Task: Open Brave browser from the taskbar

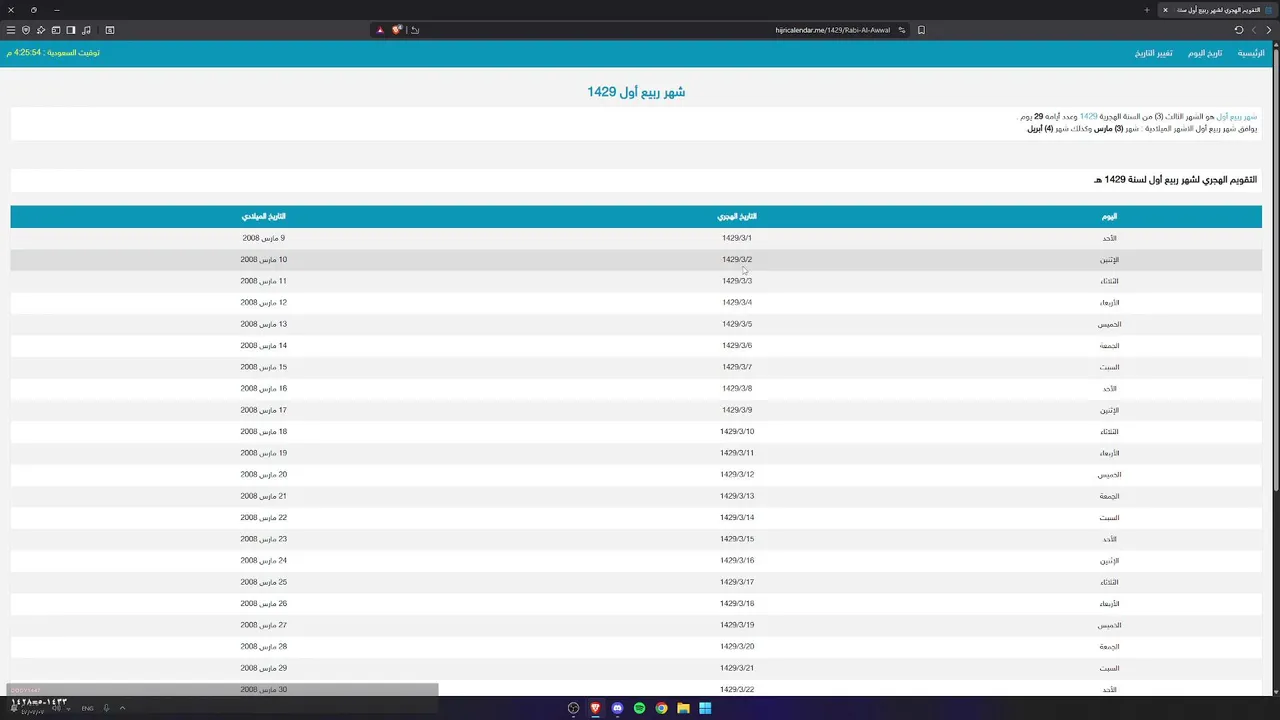Action: pos(595,708)
